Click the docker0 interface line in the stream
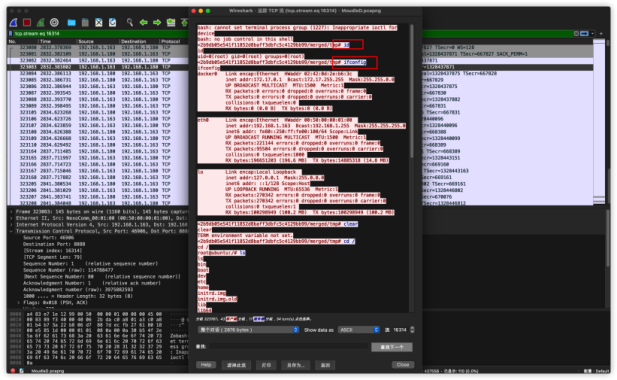This screenshot has width=617, height=380. pos(277,74)
